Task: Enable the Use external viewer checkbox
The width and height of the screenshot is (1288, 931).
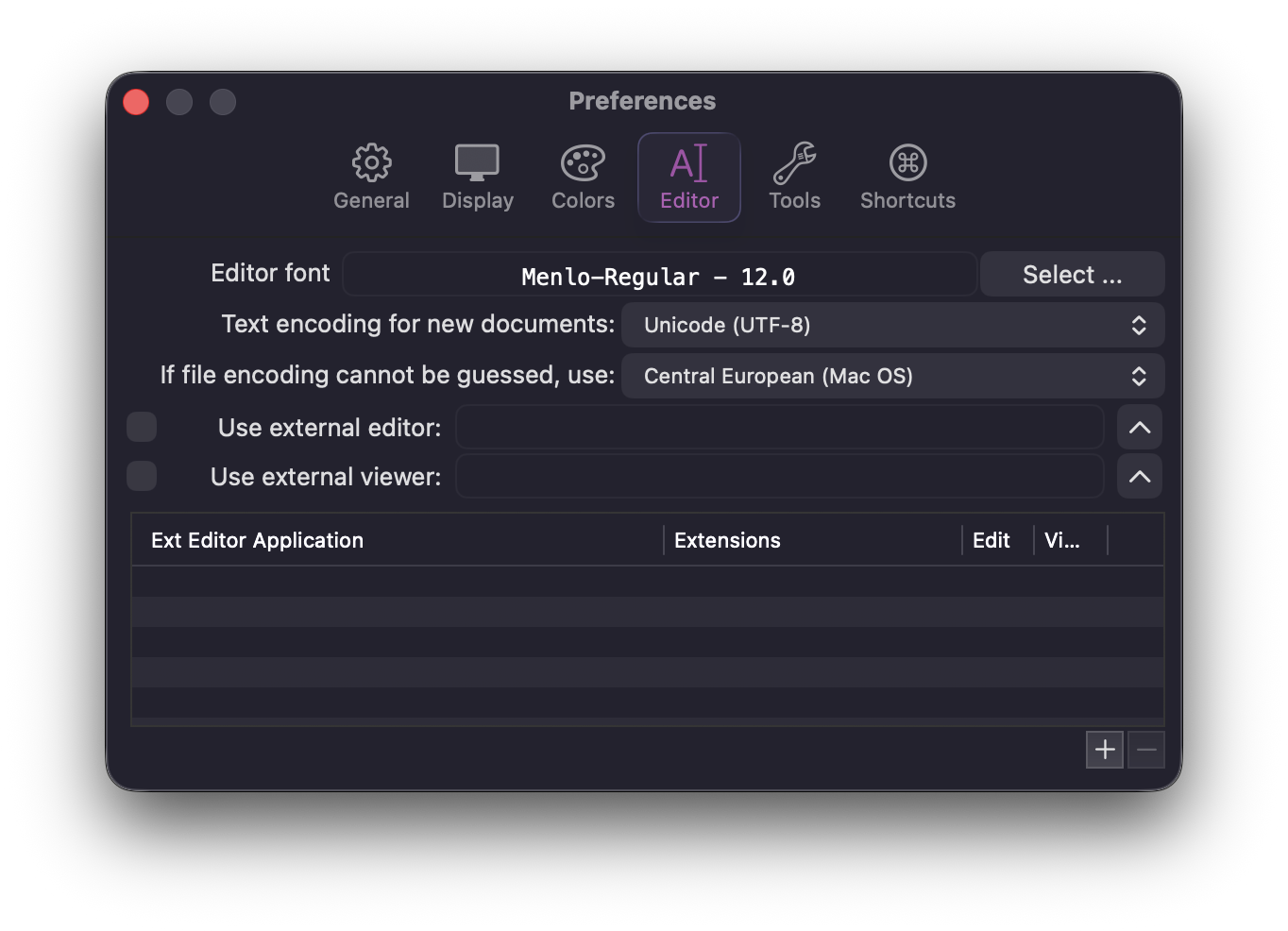Action: click(142, 476)
